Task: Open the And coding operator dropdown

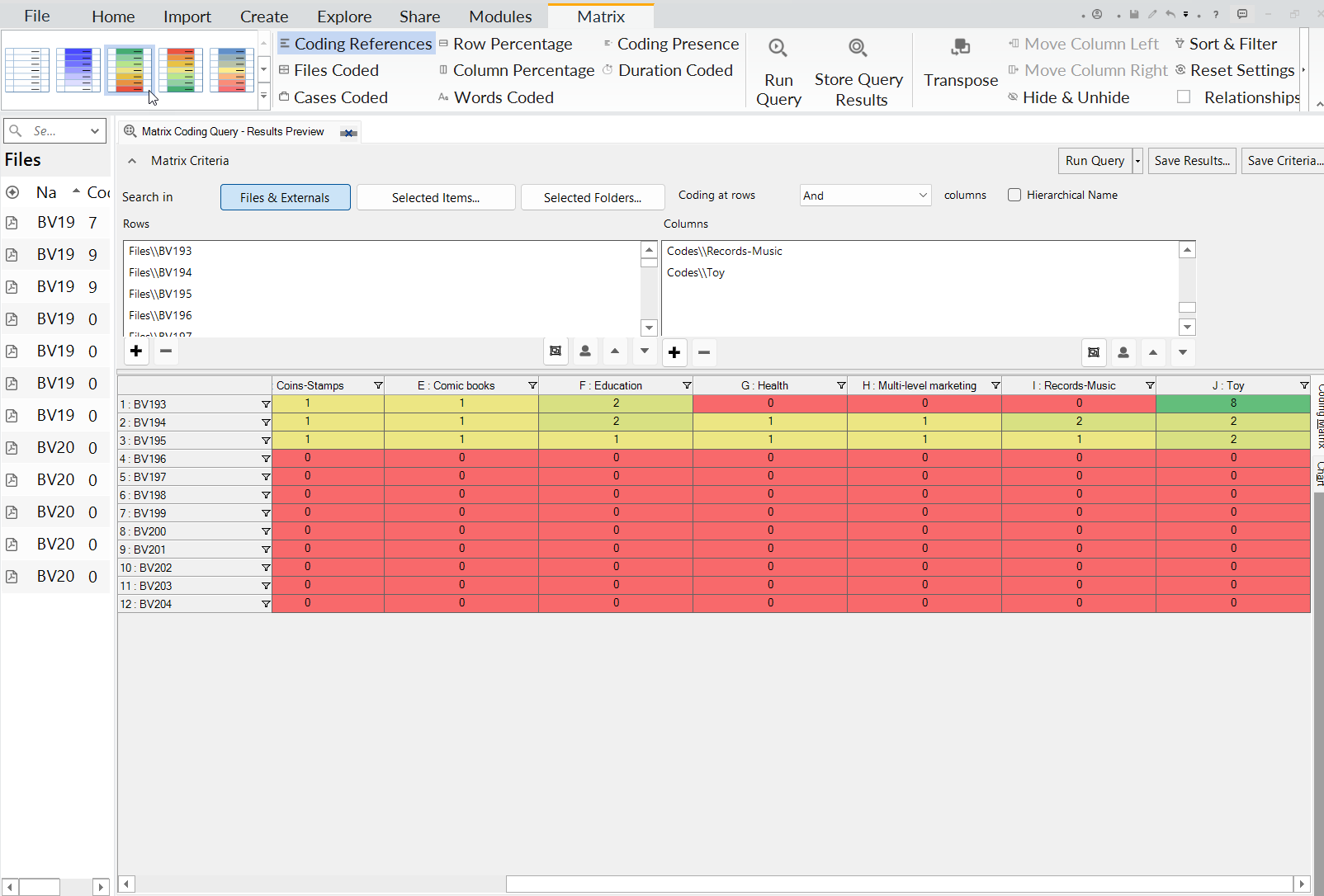Action: coord(865,196)
